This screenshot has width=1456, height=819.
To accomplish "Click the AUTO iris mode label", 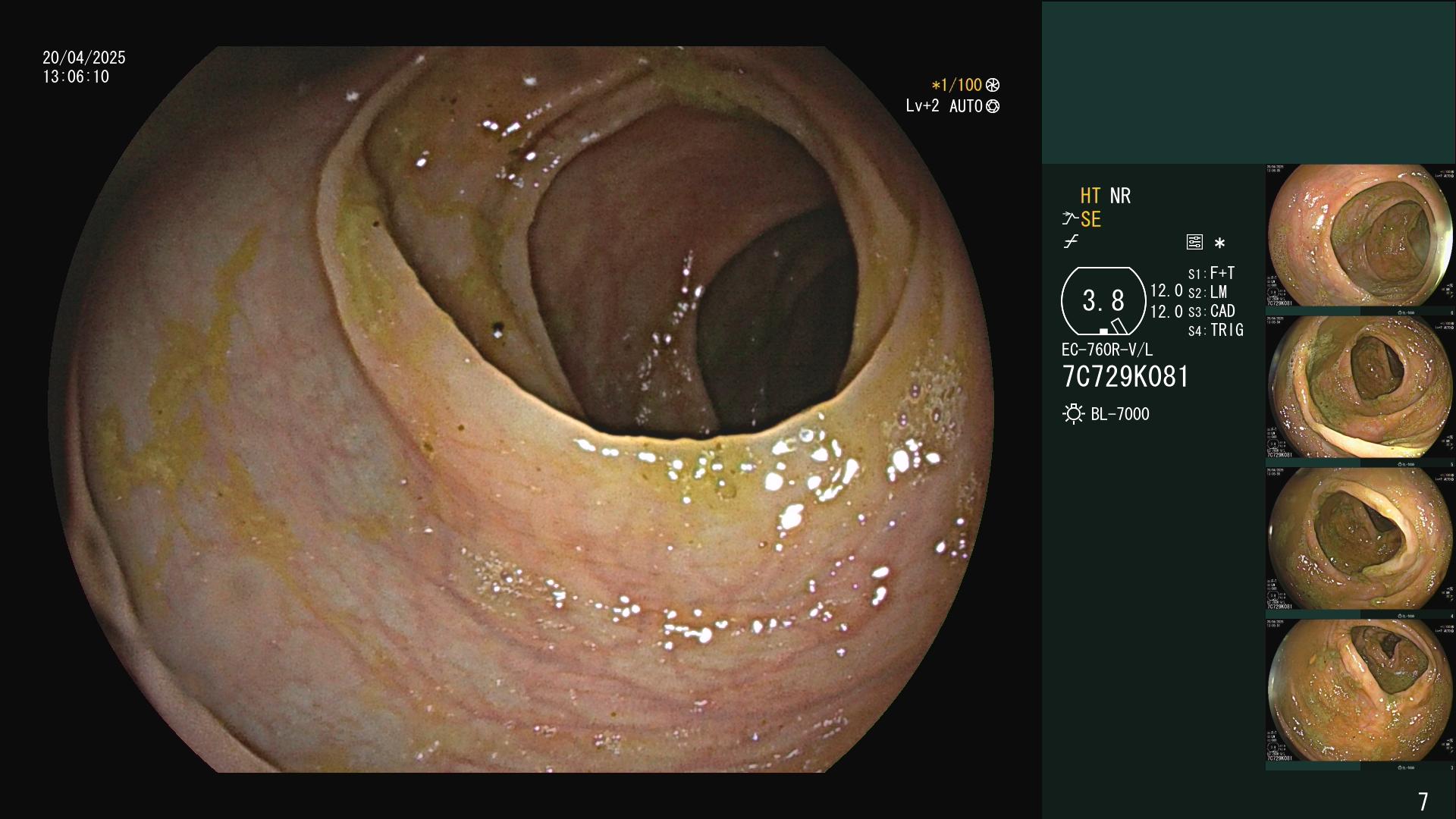I will [966, 107].
